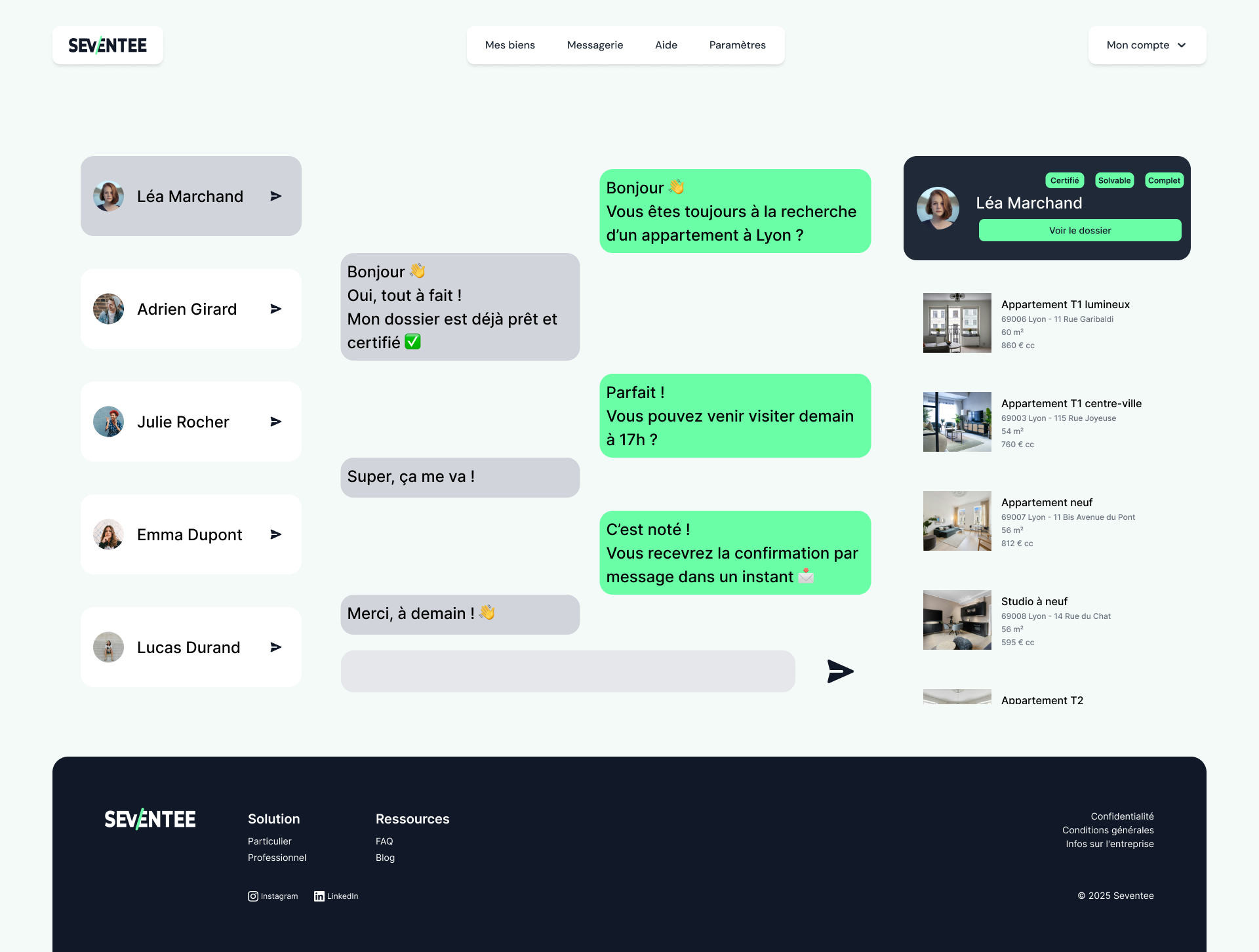Click the Voir le dossier button
1259x952 pixels.
coord(1079,230)
